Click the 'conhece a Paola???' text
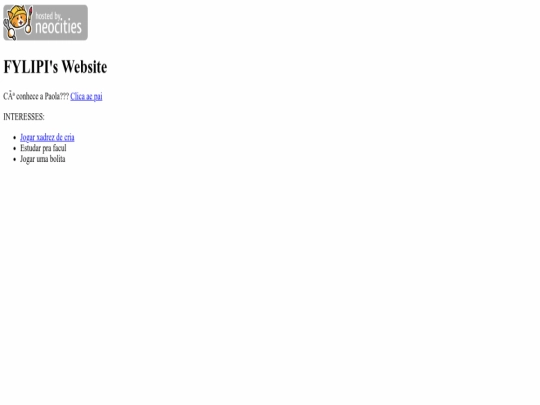This screenshot has height=405, width=540. click(x=43, y=96)
